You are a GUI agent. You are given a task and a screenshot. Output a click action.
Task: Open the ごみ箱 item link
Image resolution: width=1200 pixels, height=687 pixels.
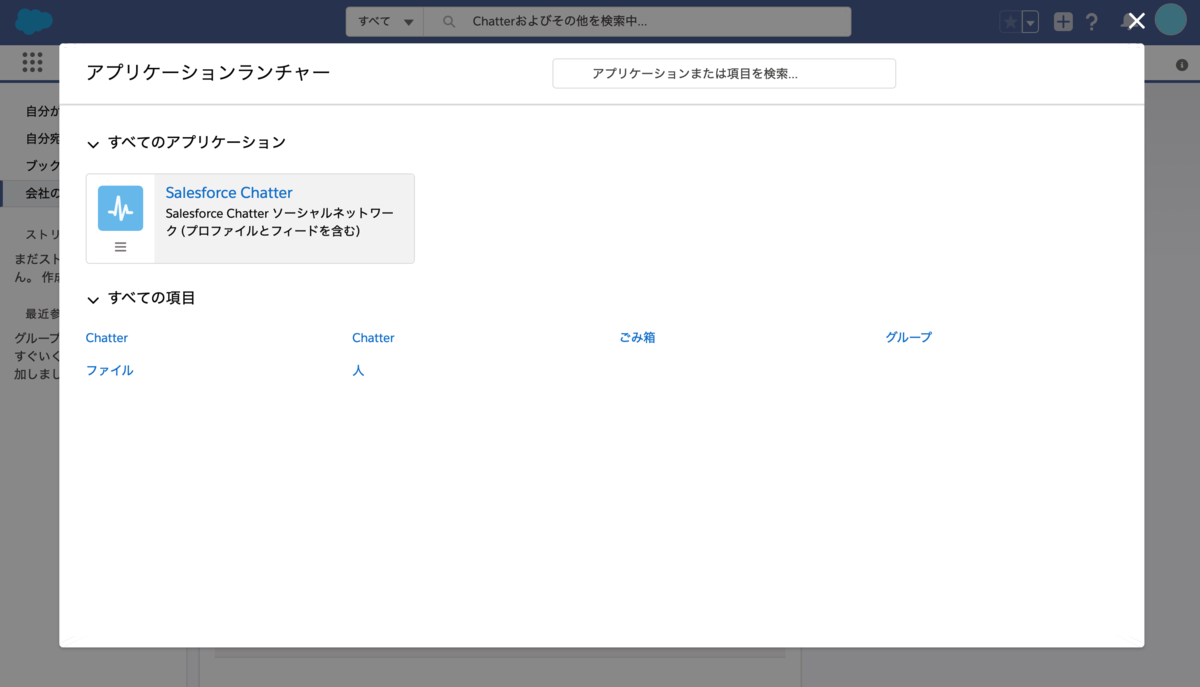637,337
